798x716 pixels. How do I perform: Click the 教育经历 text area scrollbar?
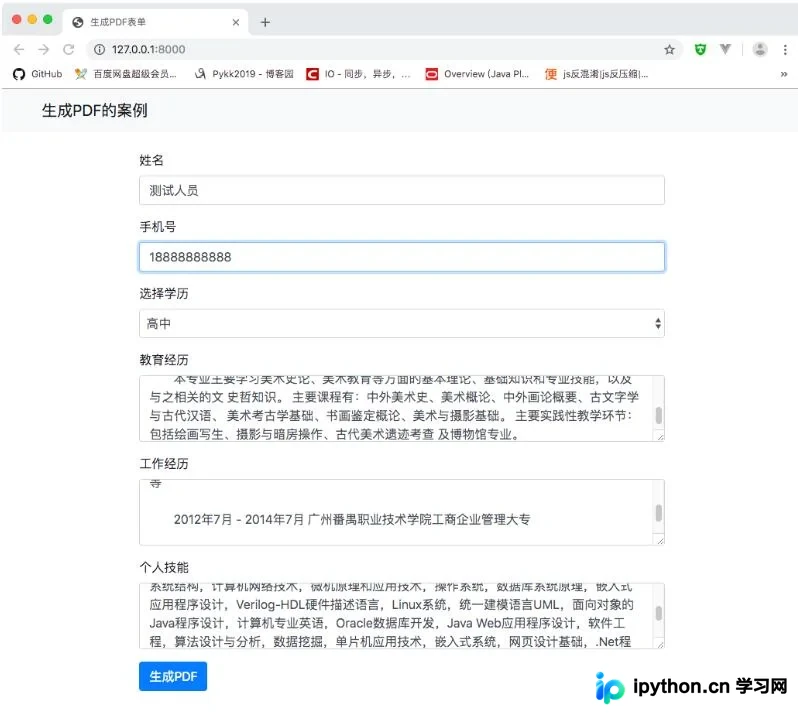click(x=659, y=415)
